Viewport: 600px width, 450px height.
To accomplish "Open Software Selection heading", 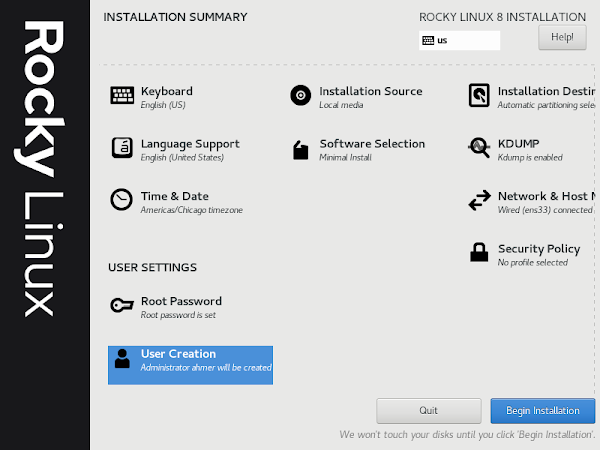I will [372, 144].
